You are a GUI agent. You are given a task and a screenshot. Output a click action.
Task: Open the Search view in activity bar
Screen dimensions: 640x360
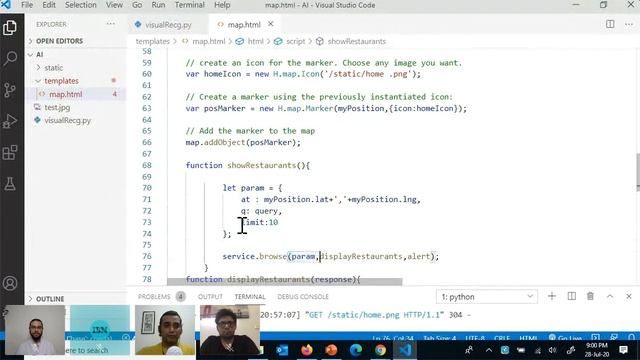(10, 58)
